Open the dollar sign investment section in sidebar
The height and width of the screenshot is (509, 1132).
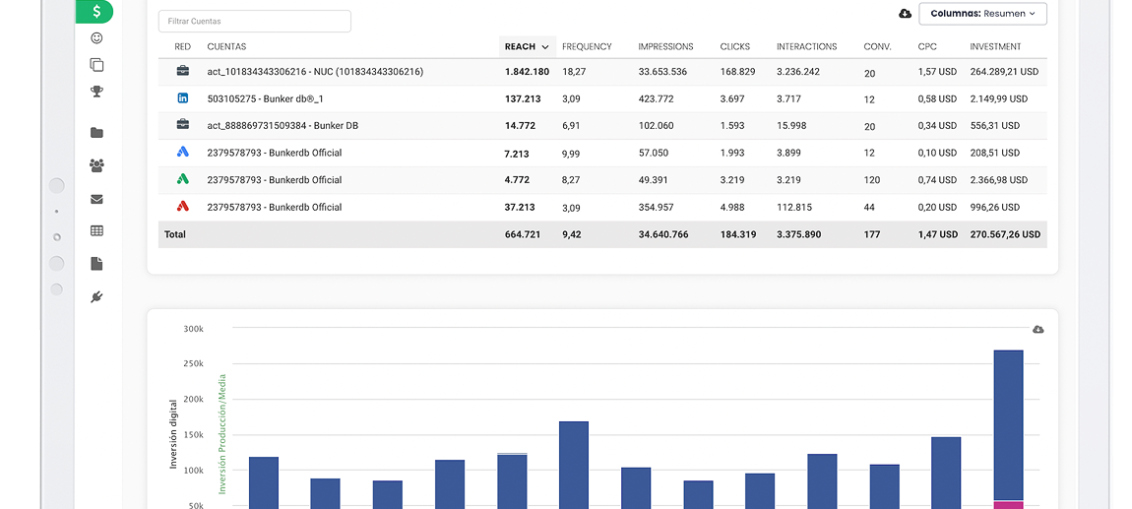tap(95, 11)
